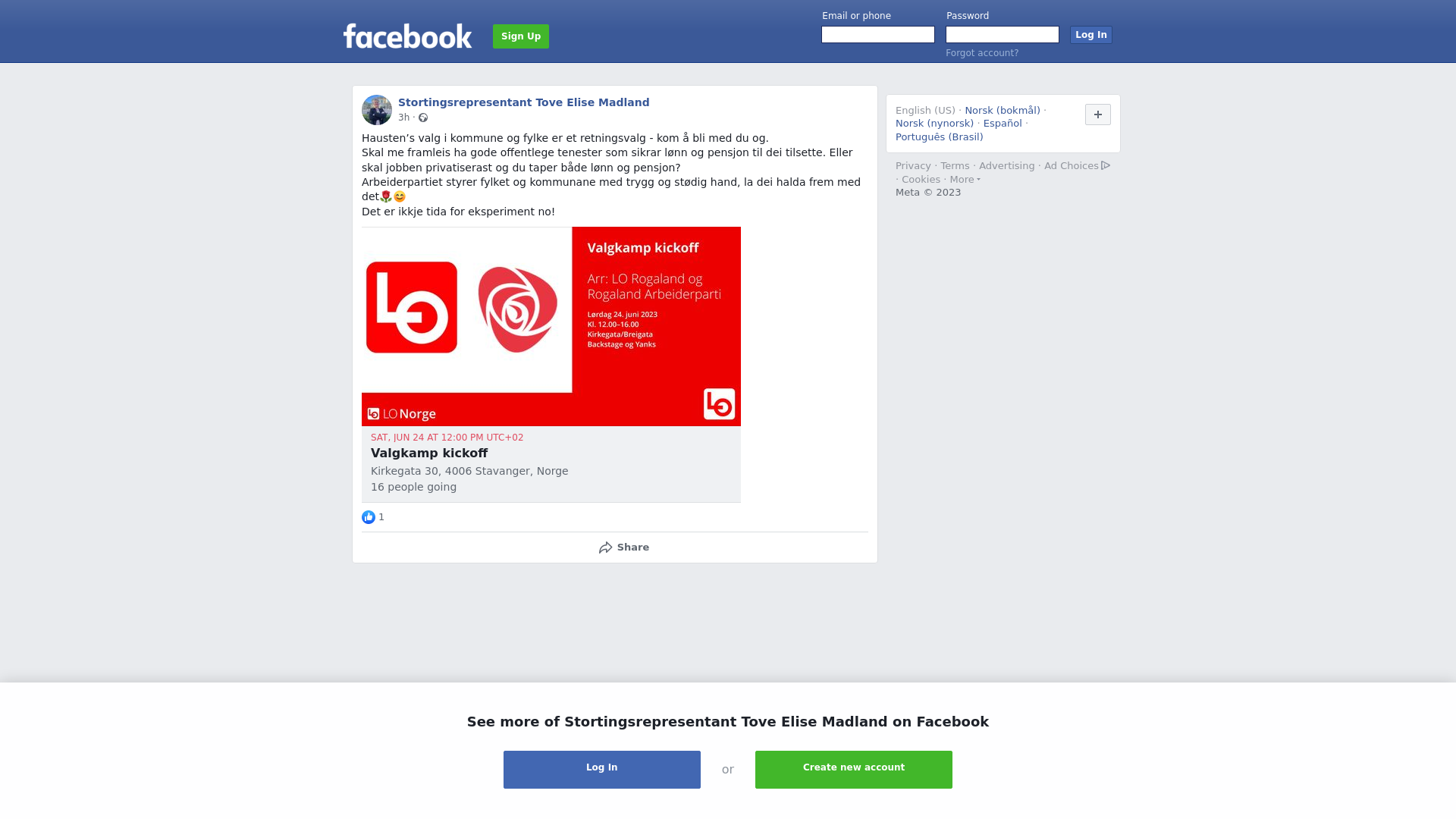Click the Share arrow icon
1456x819 pixels.
[605, 548]
